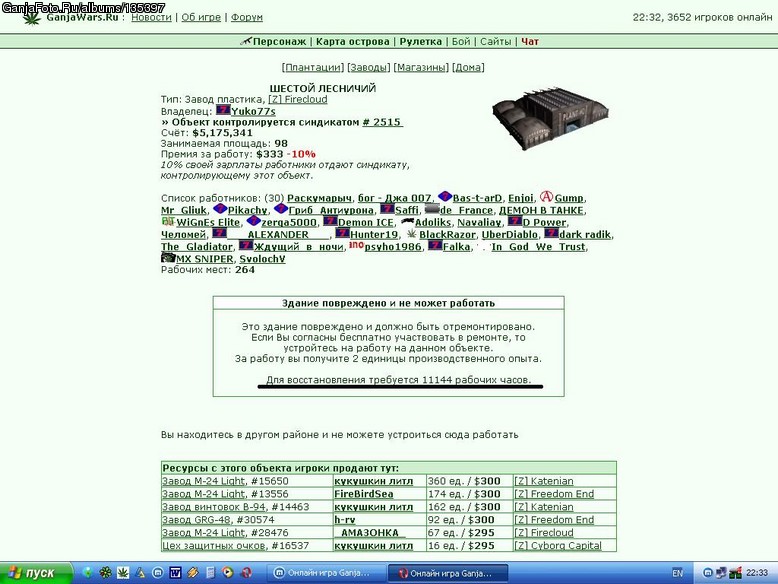Viewport: 778px width, 584px height.
Task: Open the Заводы category link
Action: [368, 67]
